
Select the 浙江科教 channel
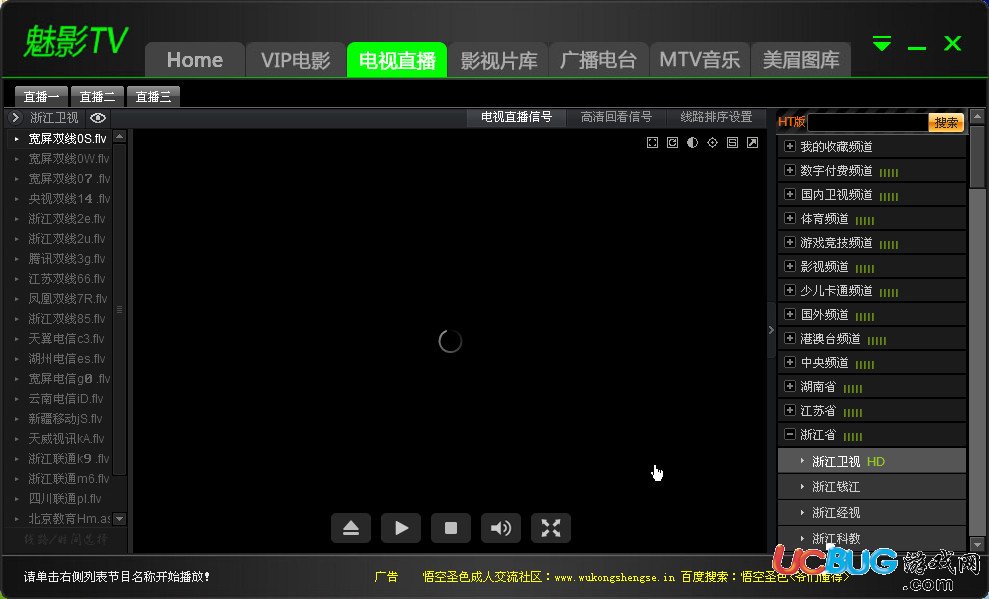tap(872, 538)
